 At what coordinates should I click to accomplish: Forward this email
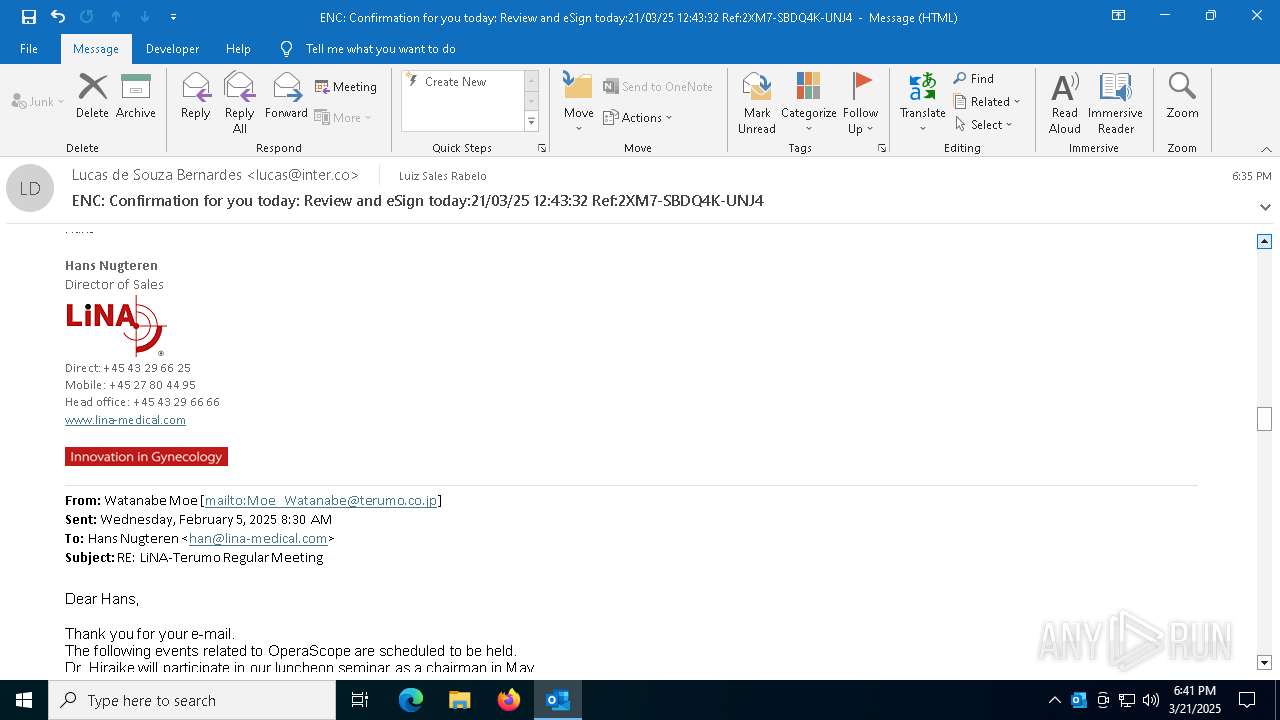(286, 96)
